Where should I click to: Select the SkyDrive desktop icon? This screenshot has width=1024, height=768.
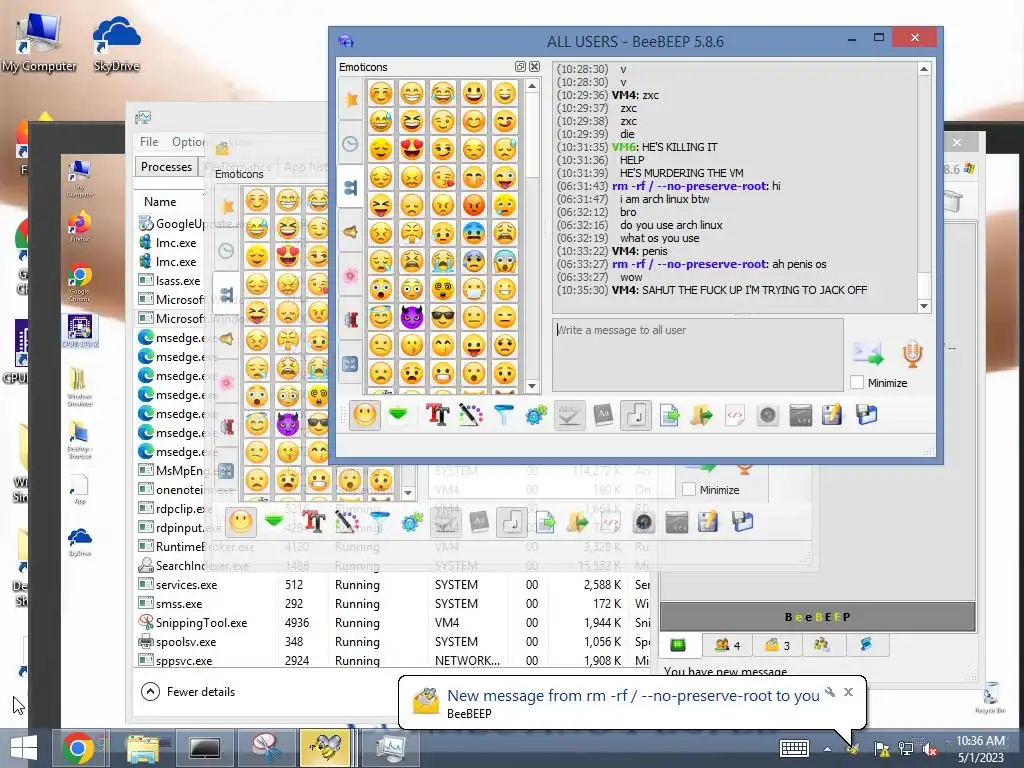tap(116, 44)
